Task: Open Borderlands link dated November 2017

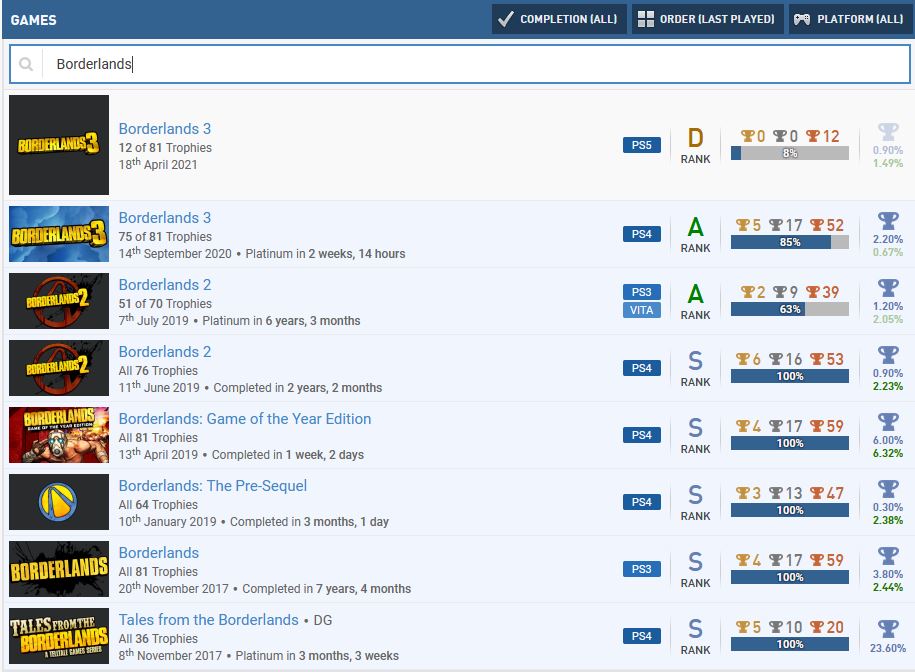Action: 159,553
